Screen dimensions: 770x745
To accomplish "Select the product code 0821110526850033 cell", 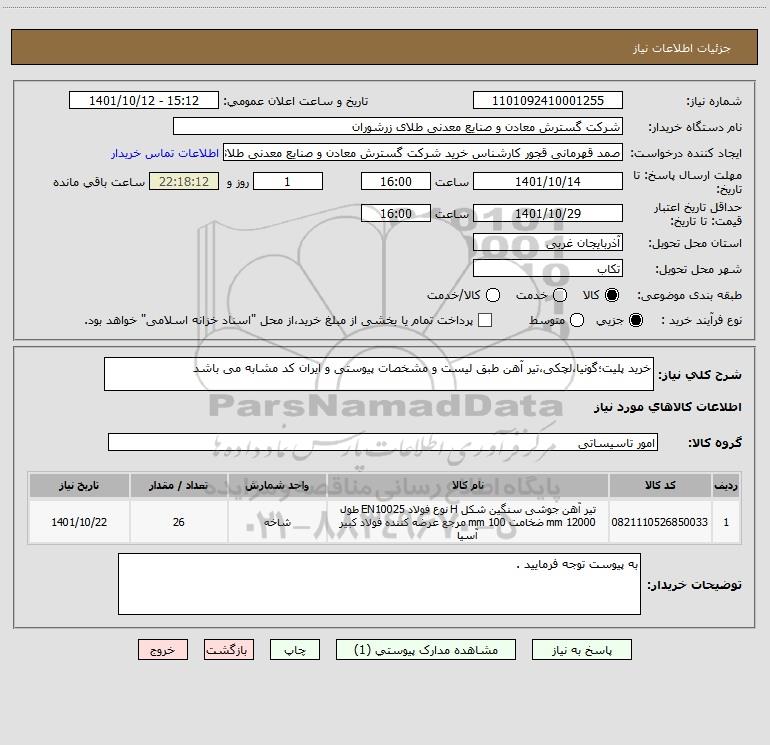I will pyautogui.click(x=660, y=522).
